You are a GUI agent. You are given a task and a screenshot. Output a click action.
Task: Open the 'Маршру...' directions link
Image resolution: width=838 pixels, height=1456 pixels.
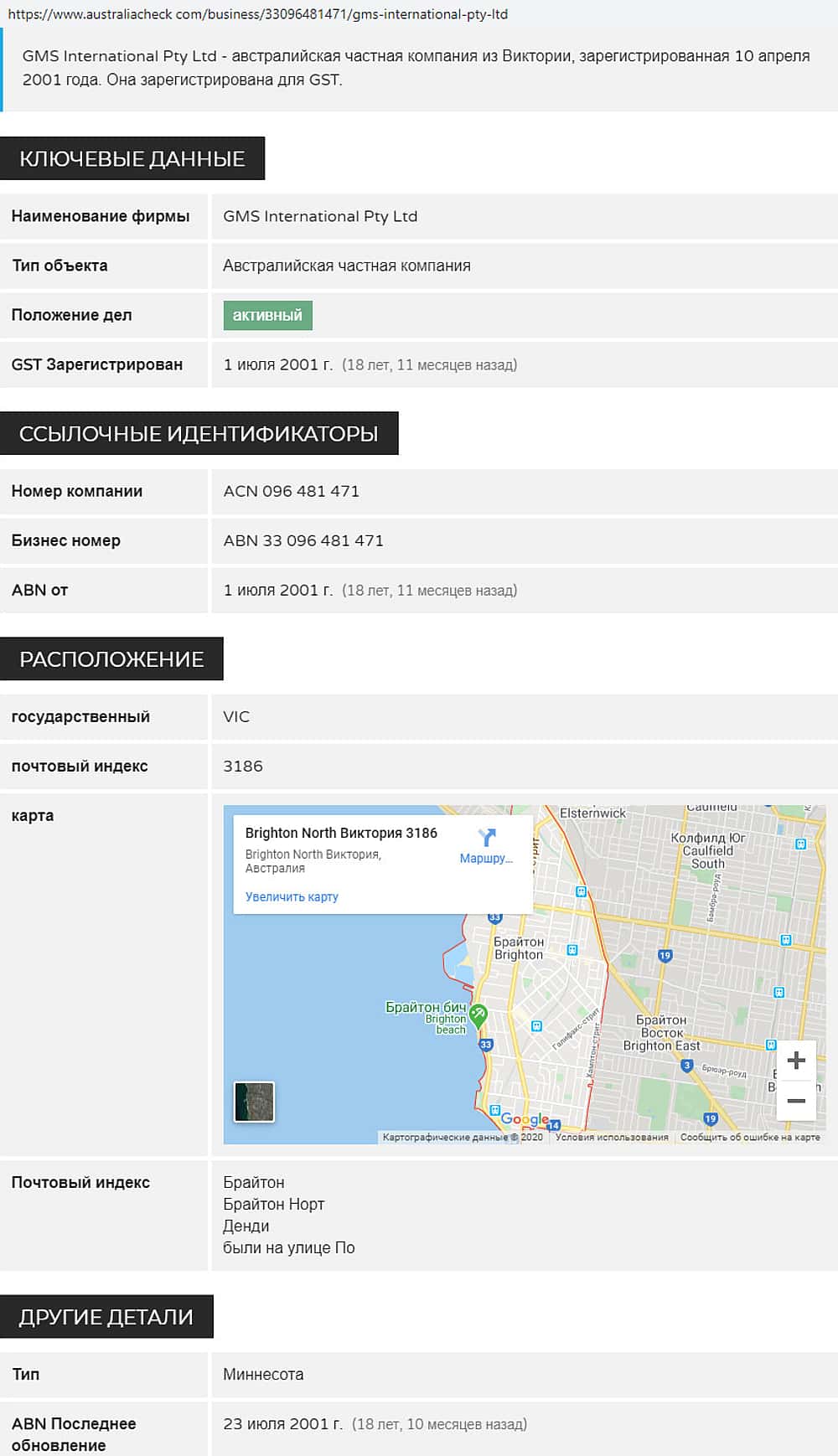coord(486,858)
